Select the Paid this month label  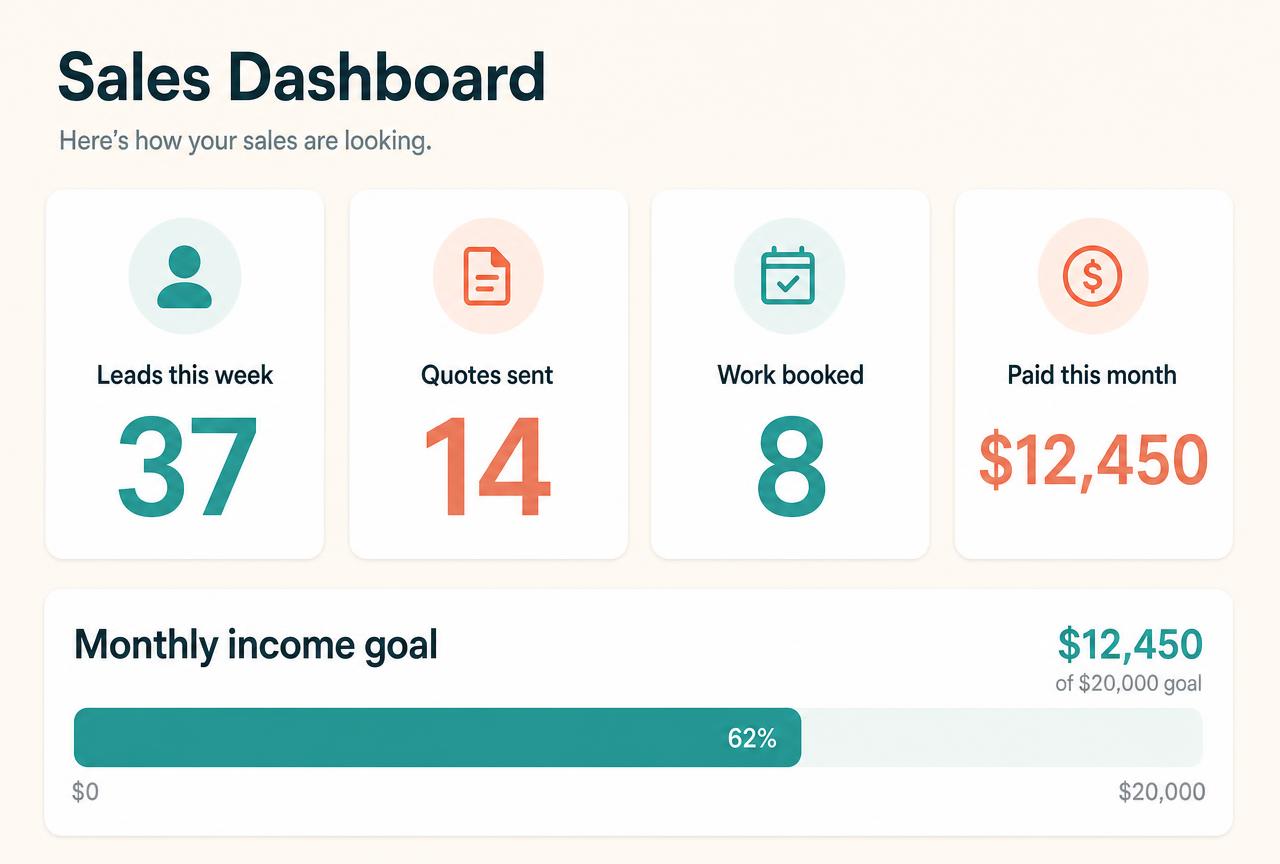[1092, 375]
